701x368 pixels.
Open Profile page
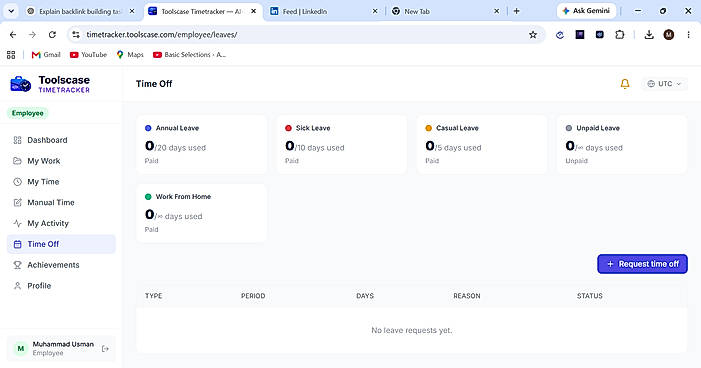61,286
